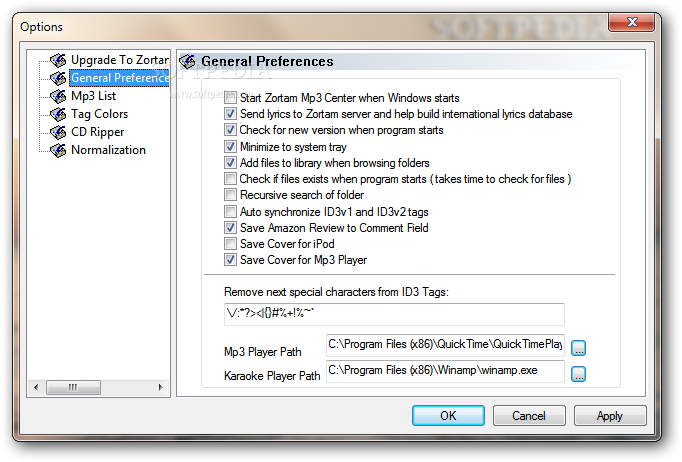Click the icon next to Tag Colors
The height and width of the screenshot is (462, 682).
[58, 114]
